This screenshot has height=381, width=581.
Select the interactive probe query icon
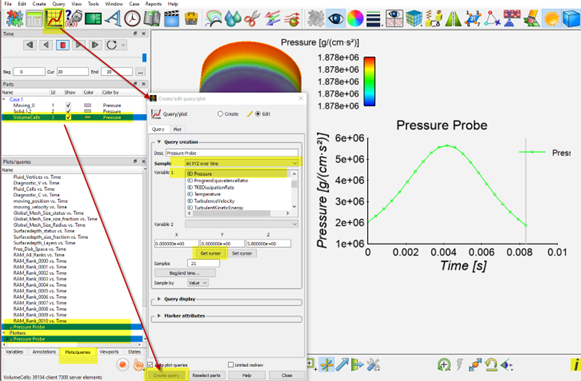74,18
